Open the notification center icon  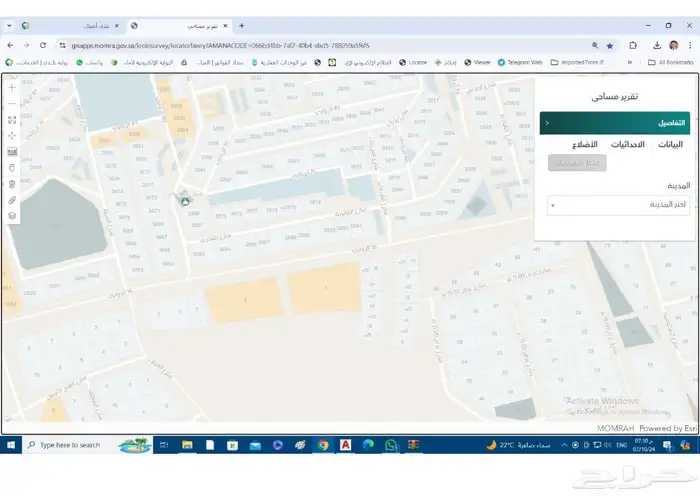[667, 445]
